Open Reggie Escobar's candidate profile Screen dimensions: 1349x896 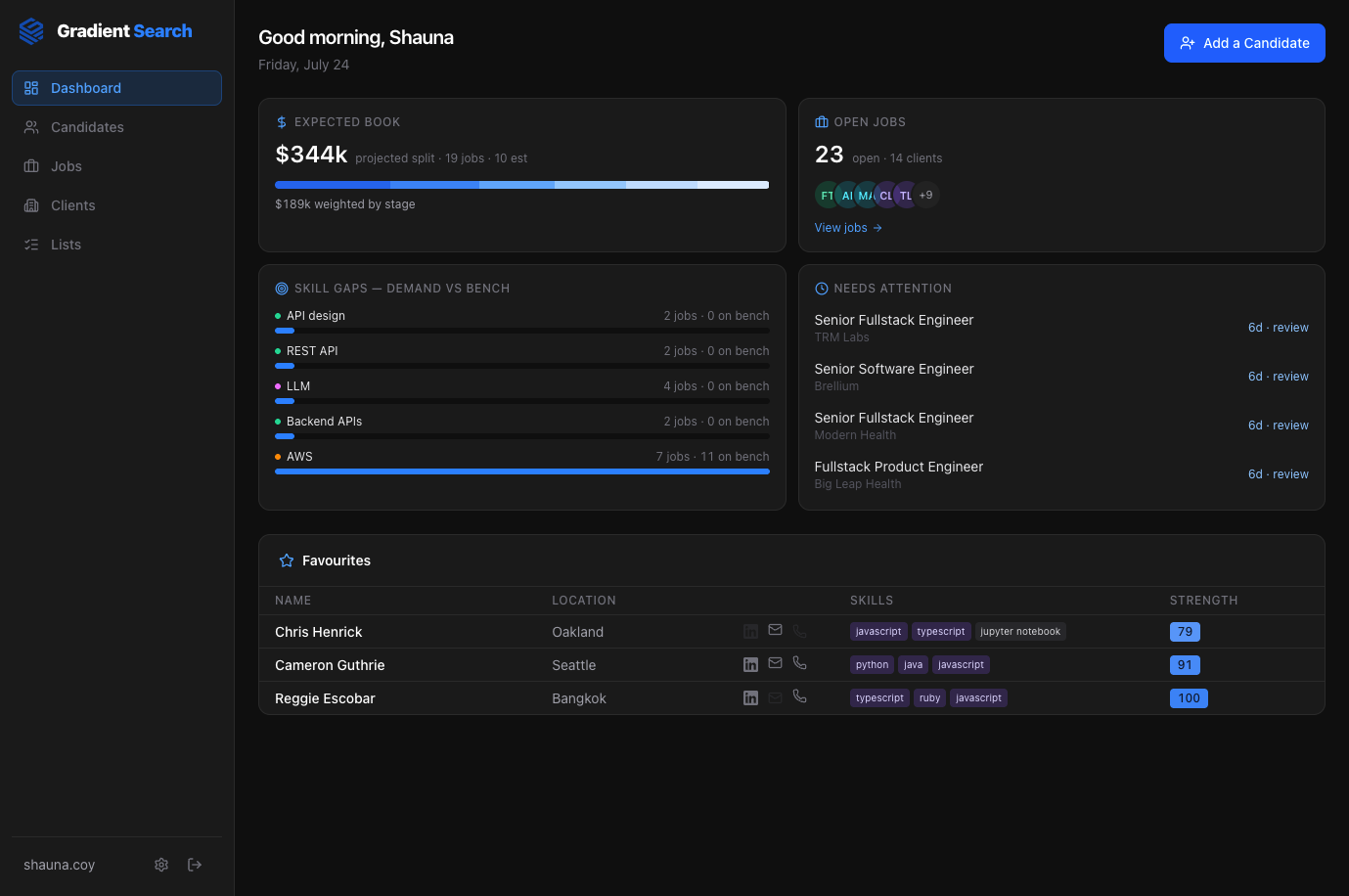tap(325, 698)
